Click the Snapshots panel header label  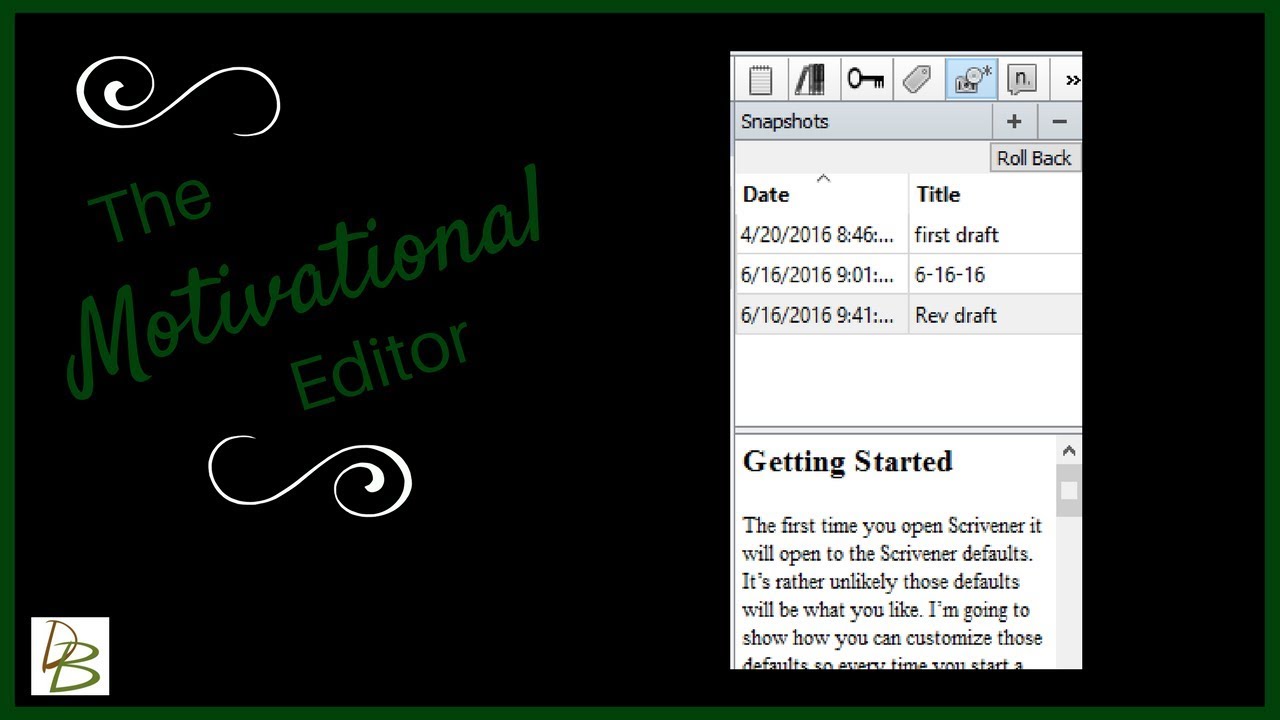point(785,121)
